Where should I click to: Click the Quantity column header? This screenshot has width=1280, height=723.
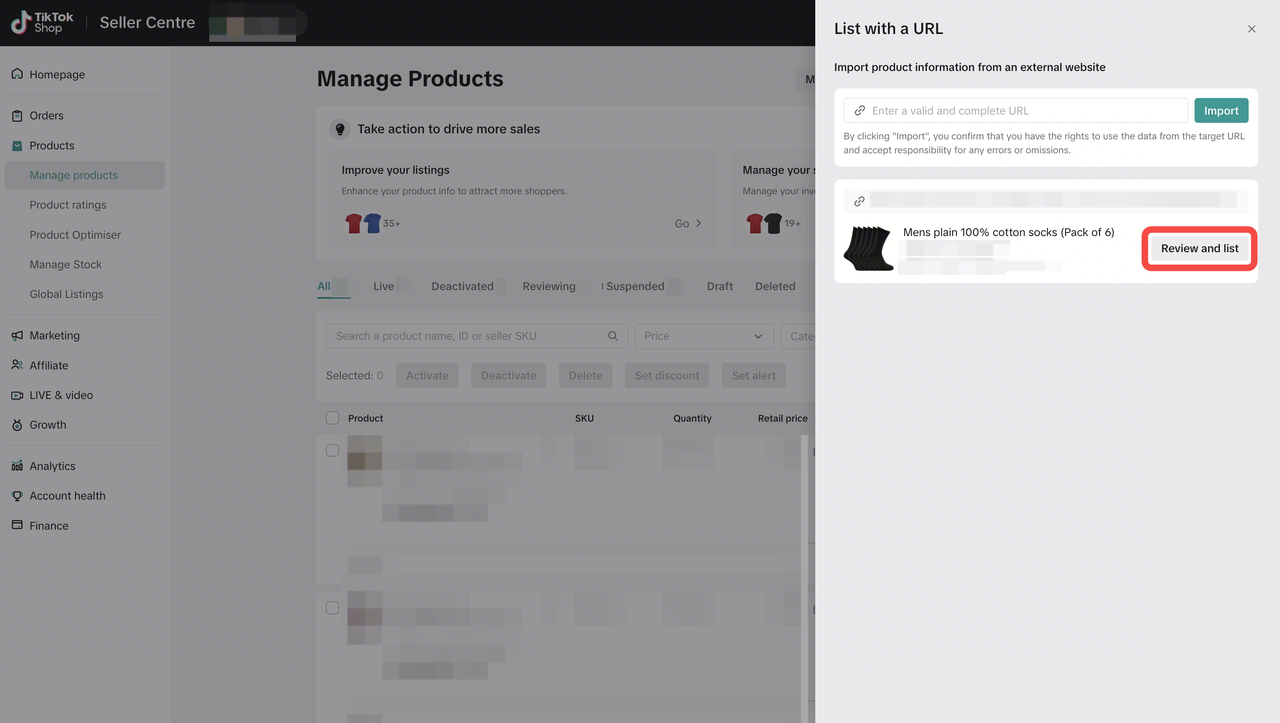692,418
